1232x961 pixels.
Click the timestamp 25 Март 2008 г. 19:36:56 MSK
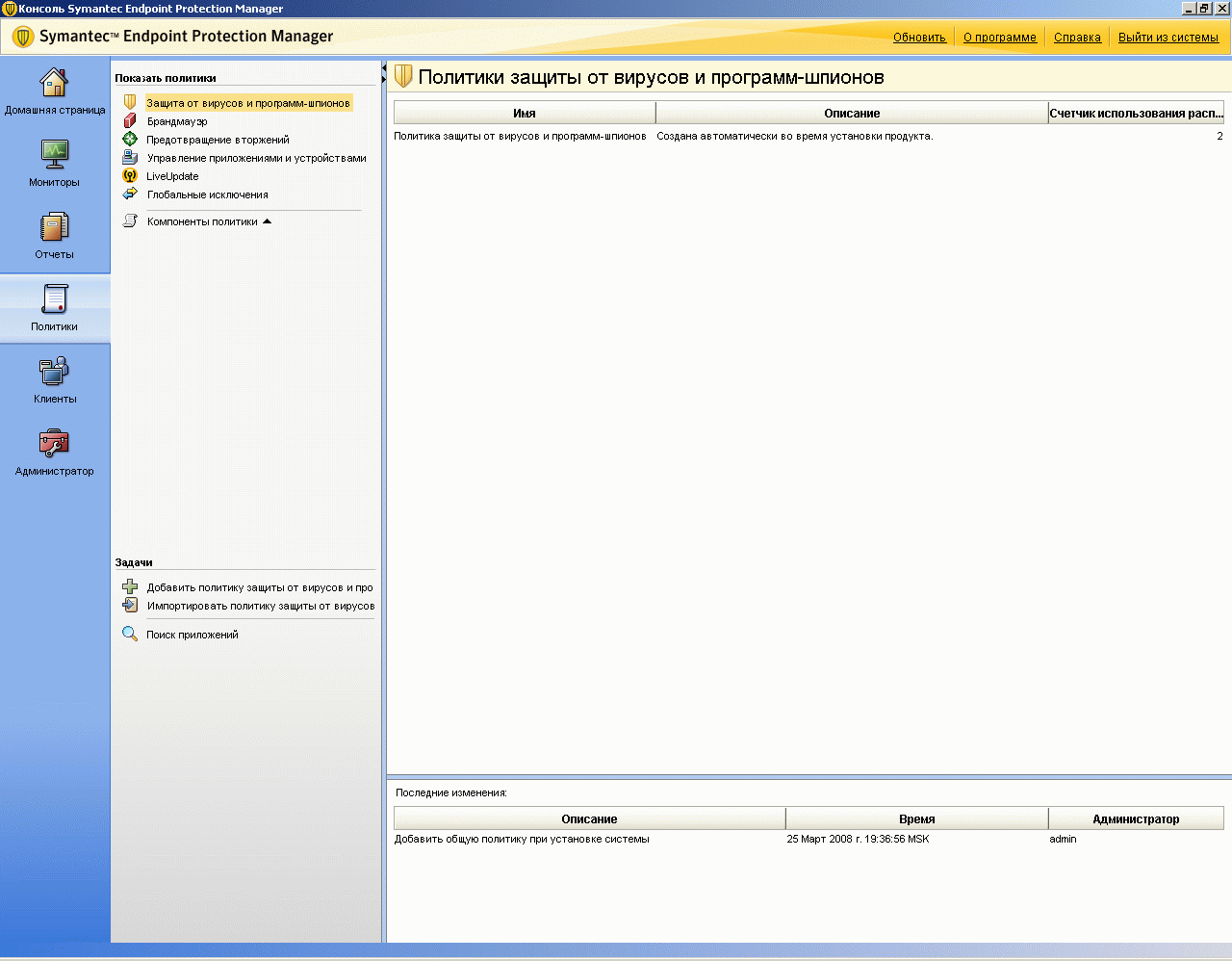858,839
